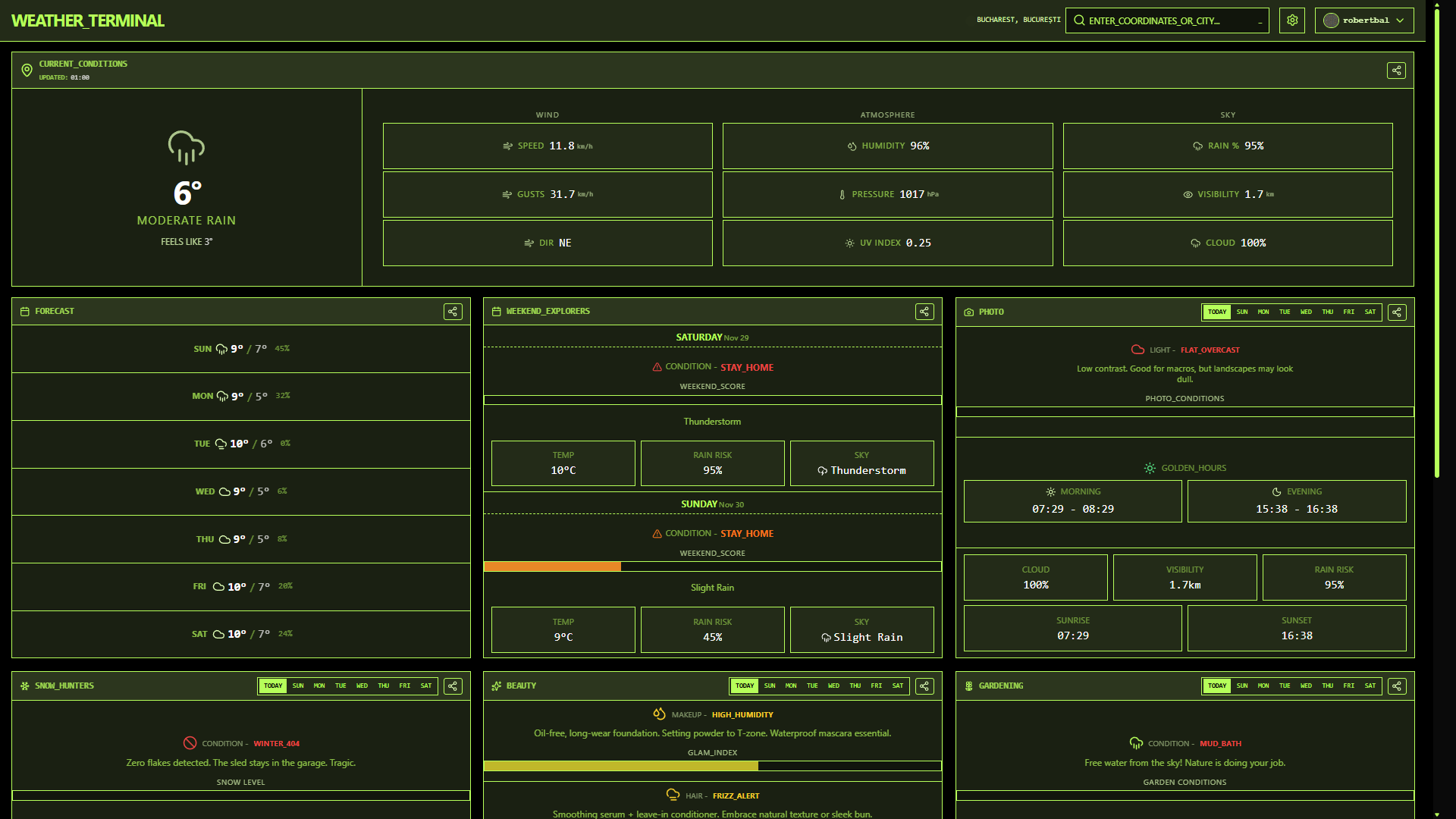Viewport: 1456px width, 819px height.
Task: Click the snowflake icon on SNOW_HUNTERS header
Action: pos(24,686)
